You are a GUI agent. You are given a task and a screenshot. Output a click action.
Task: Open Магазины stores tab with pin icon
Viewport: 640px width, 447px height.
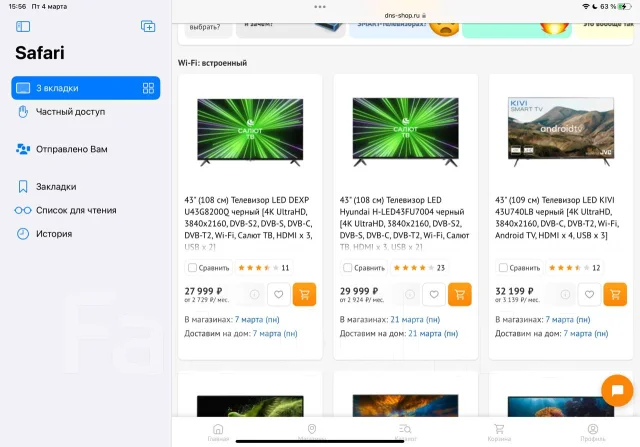click(312, 432)
